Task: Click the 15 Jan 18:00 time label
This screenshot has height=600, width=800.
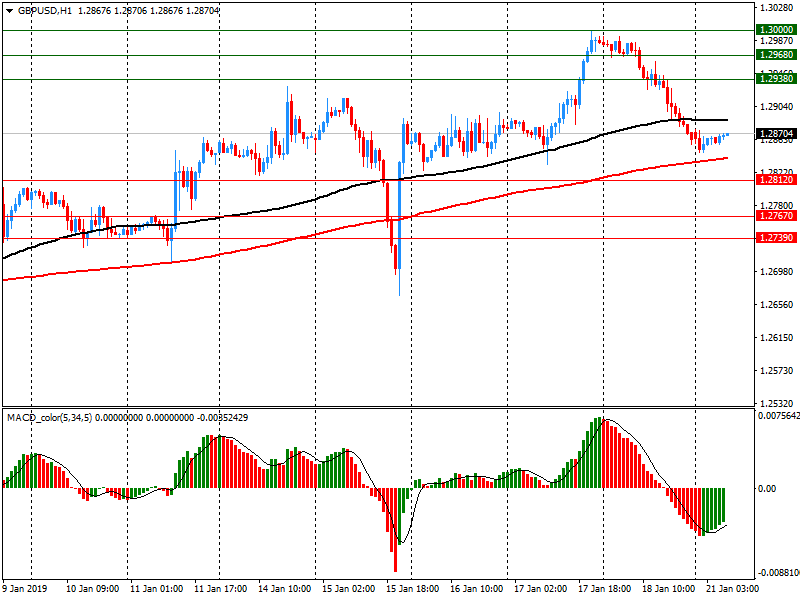Action: coord(411,589)
